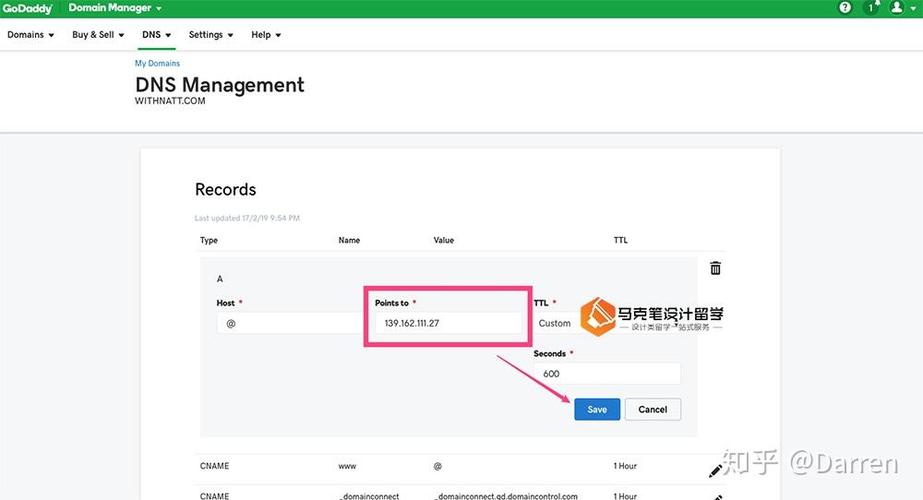Click the Points to IP address field

click(x=449, y=323)
